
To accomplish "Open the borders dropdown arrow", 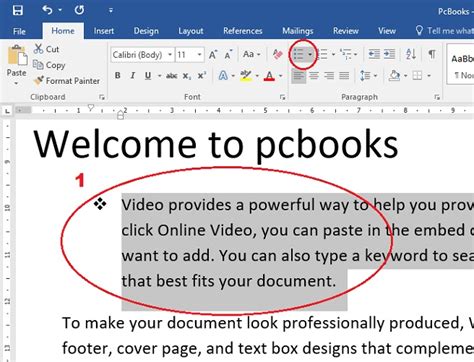I will pyautogui.click(x=429, y=76).
